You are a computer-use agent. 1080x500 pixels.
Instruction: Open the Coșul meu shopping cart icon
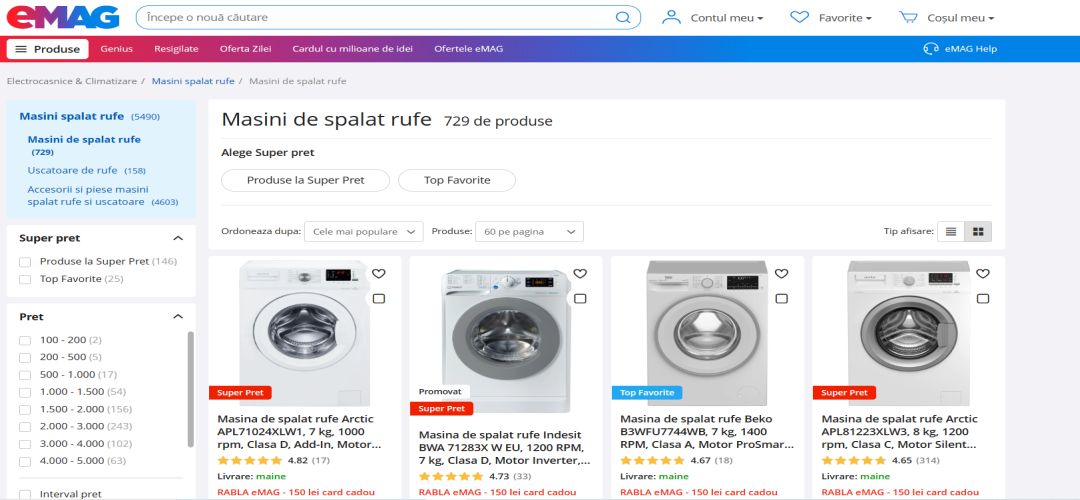(908, 18)
